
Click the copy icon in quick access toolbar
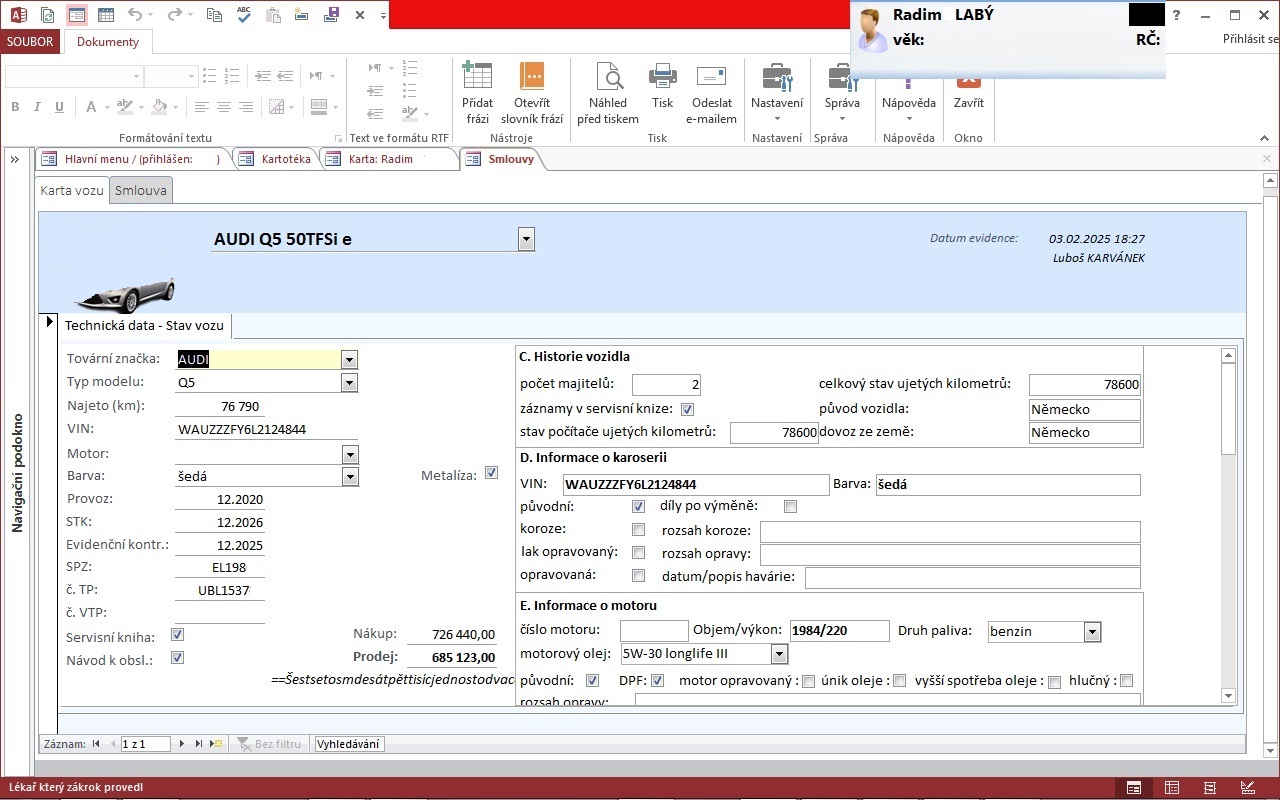point(214,15)
